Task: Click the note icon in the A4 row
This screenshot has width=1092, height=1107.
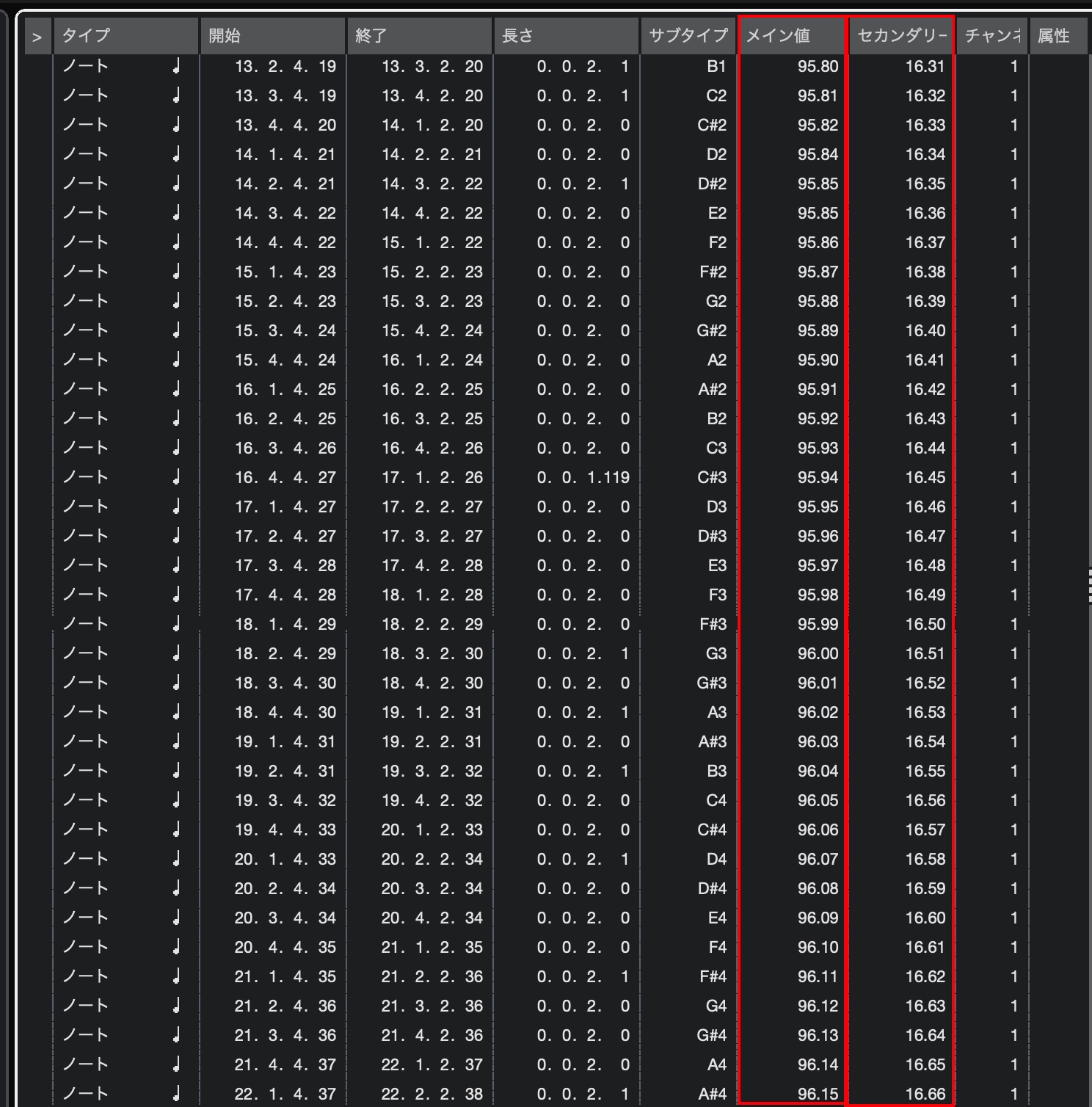Action: [176, 1065]
